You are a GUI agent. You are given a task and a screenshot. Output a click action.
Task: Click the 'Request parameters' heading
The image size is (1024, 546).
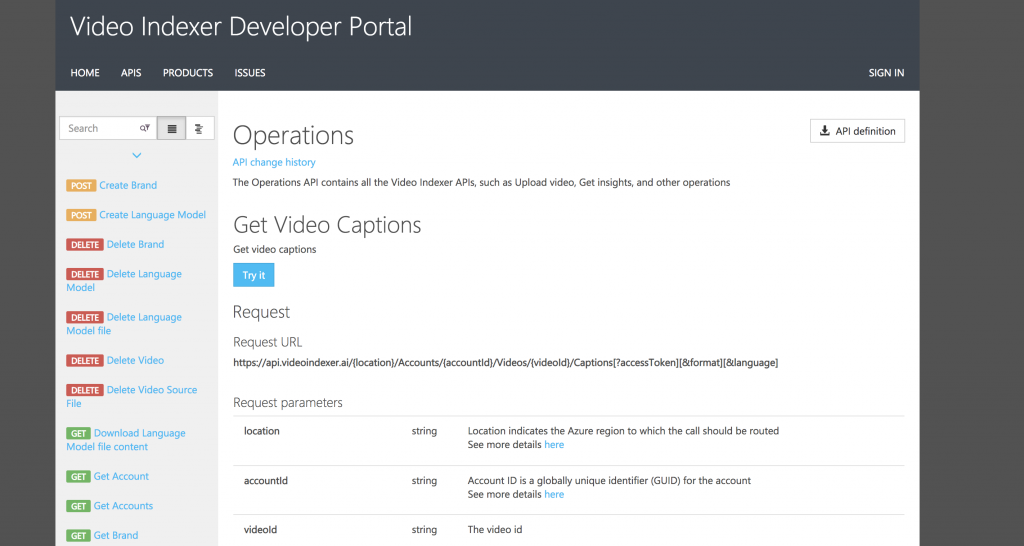[x=287, y=403]
